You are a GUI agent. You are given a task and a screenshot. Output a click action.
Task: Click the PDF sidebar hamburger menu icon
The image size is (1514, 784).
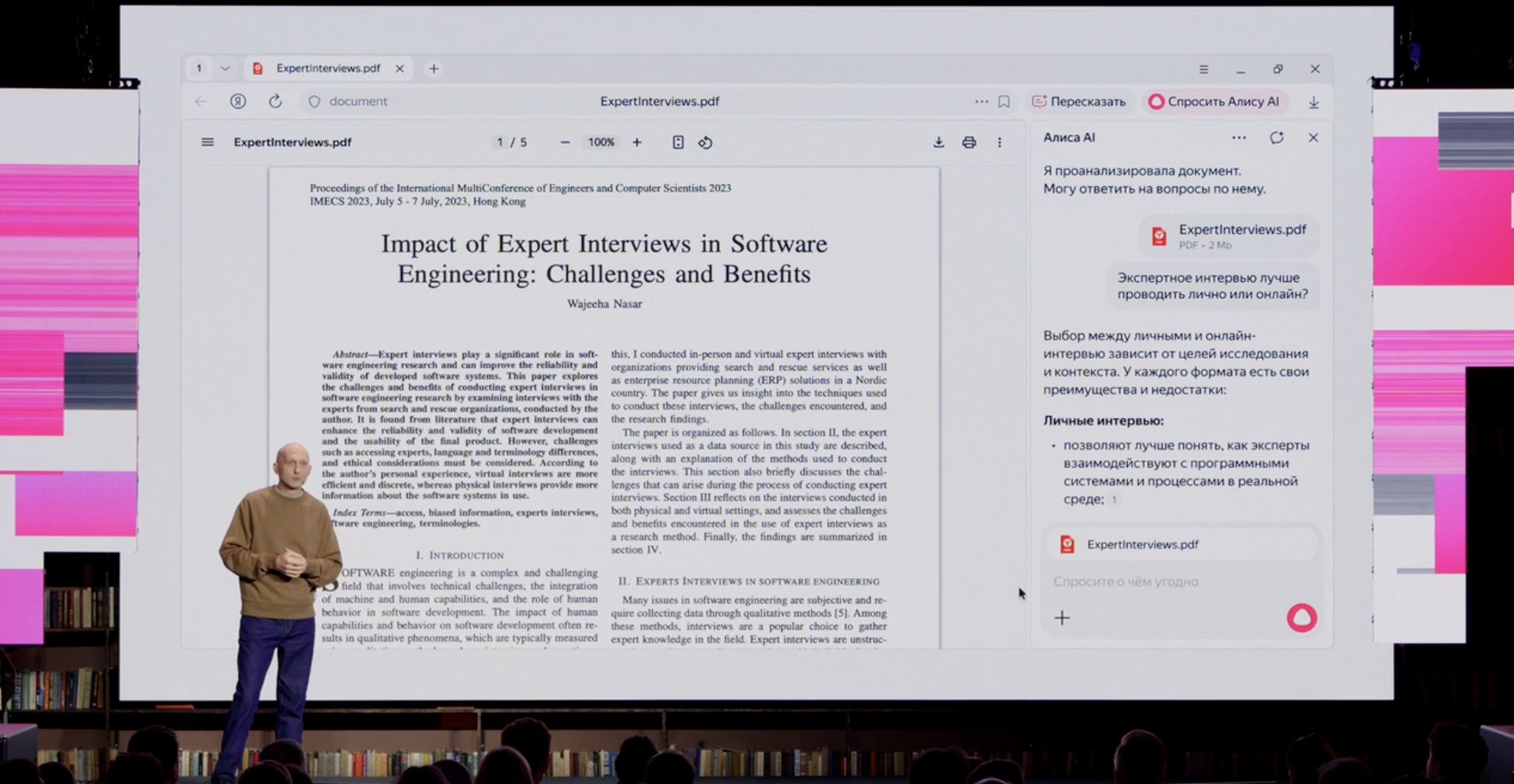pos(208,142)
